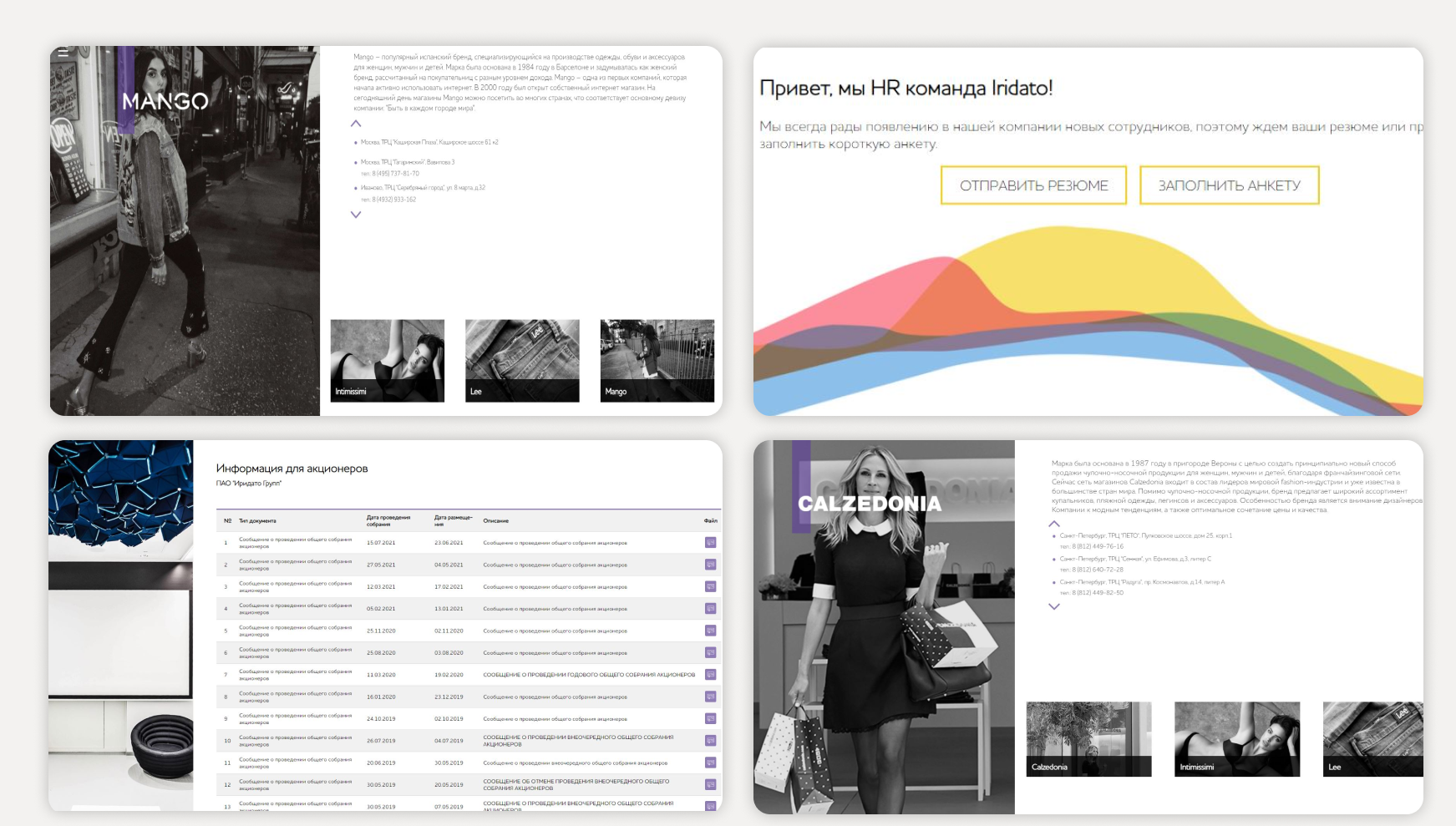Download the file for row 2 dated 27.05.2021
The image size is (1456, 826).
(710, 565)
